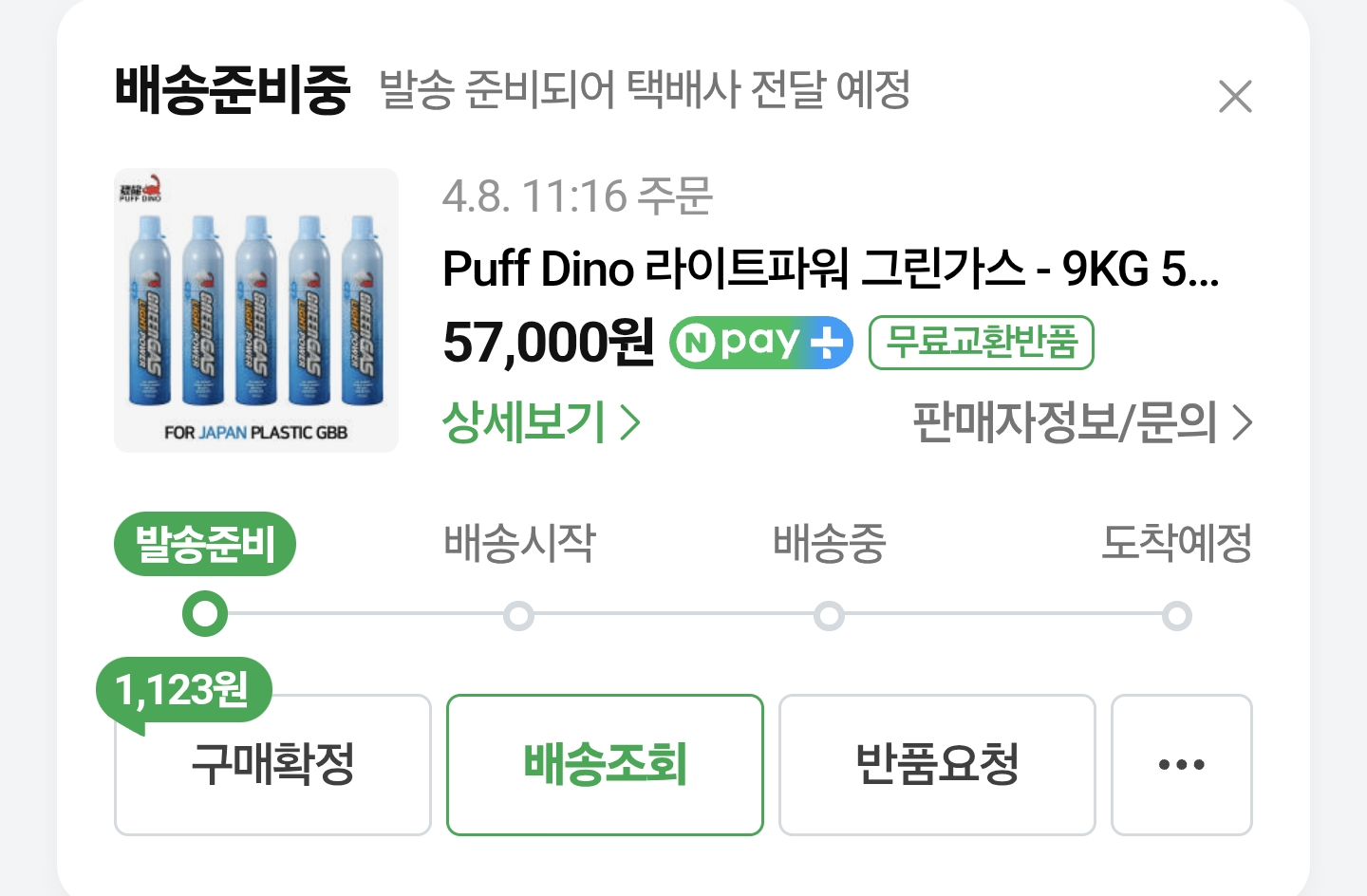
Task: Click the 도착예정 progress dot
Action: click(1177, 616)
